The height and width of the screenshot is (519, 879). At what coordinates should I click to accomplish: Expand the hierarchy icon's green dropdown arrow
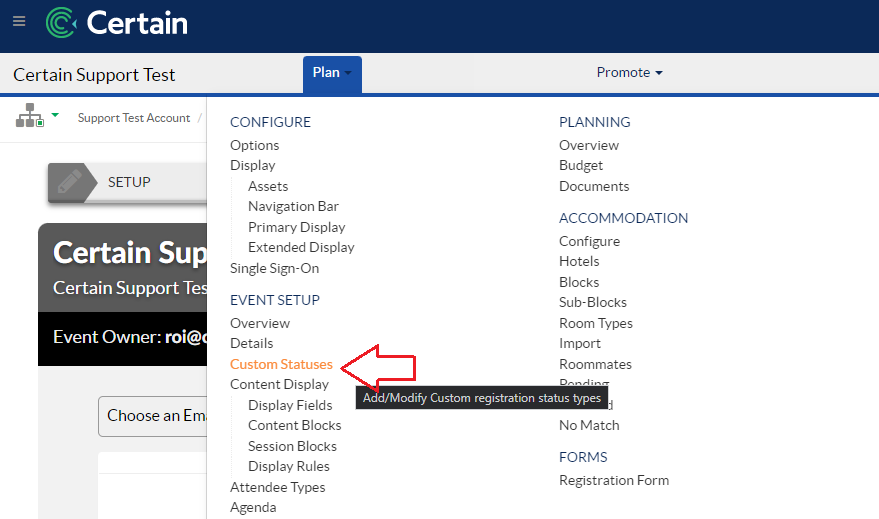[55, 115]
